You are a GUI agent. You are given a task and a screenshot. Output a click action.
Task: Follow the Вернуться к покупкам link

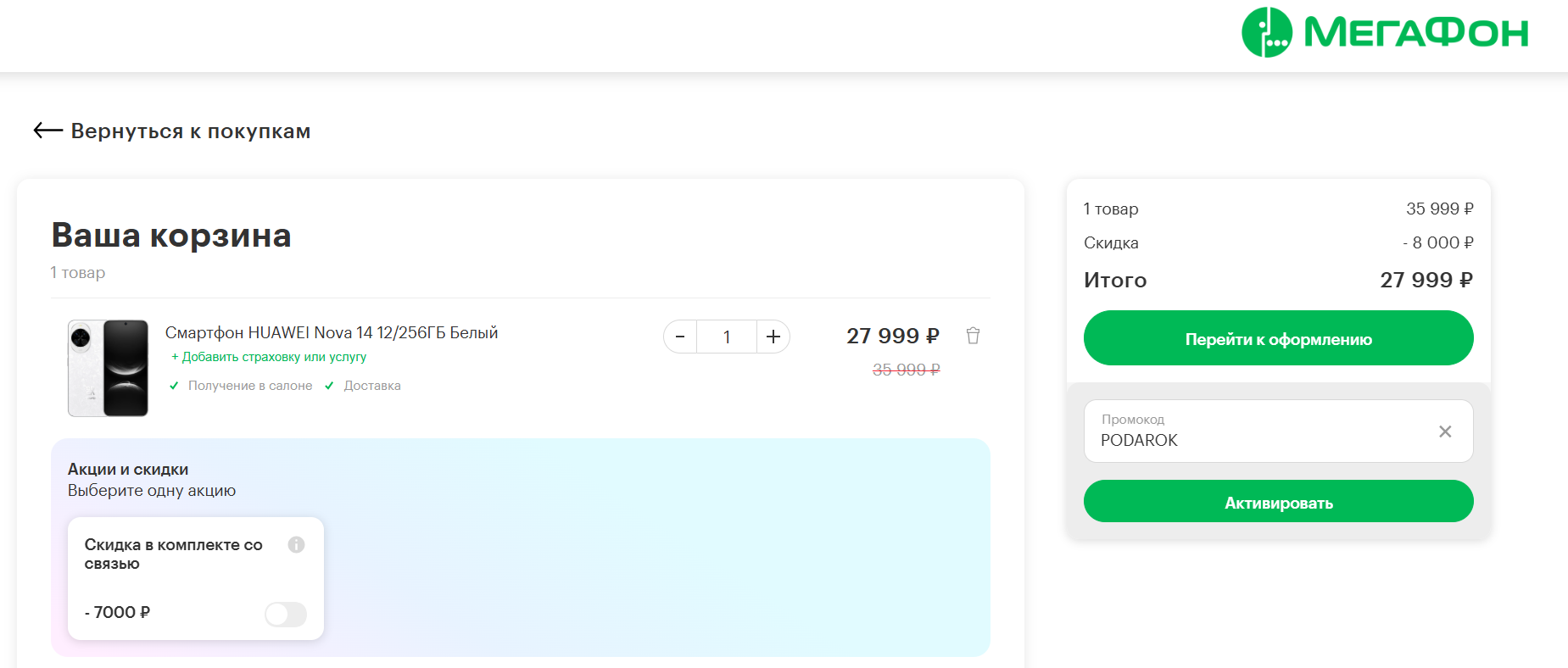[x=190, y=131]
